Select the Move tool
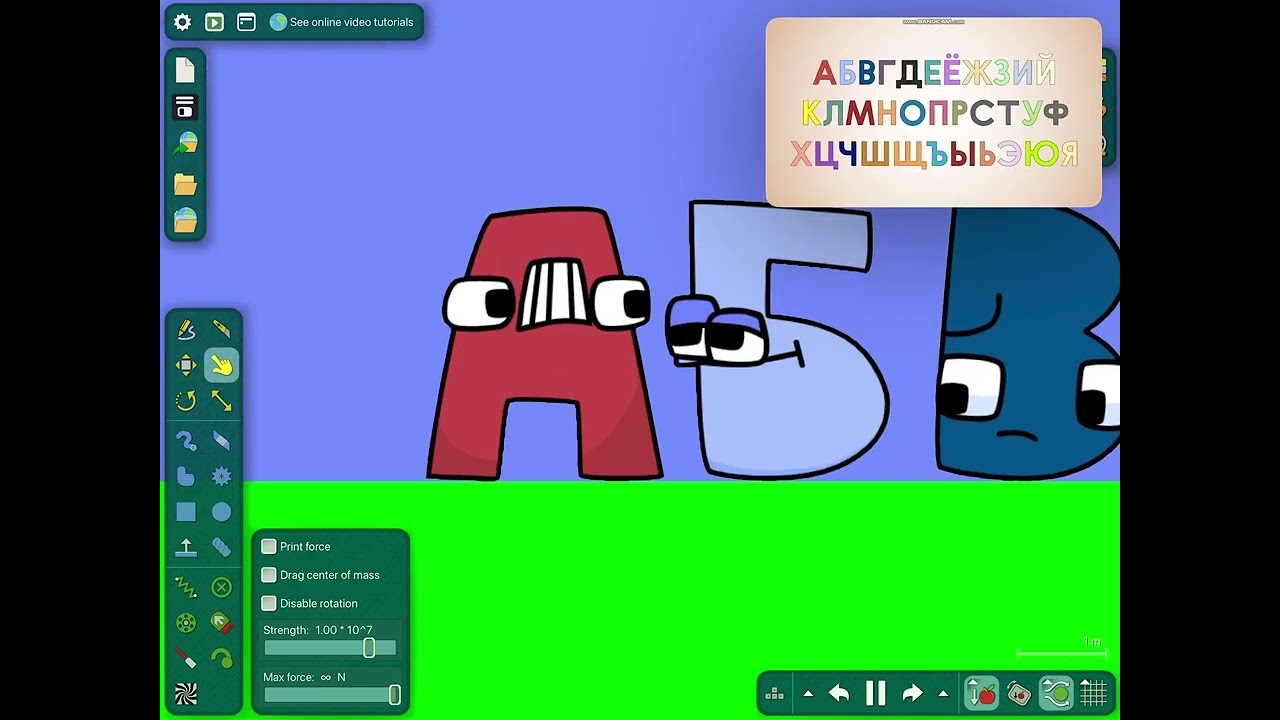This screenshot has width=1280, height=720. point(186,365)
